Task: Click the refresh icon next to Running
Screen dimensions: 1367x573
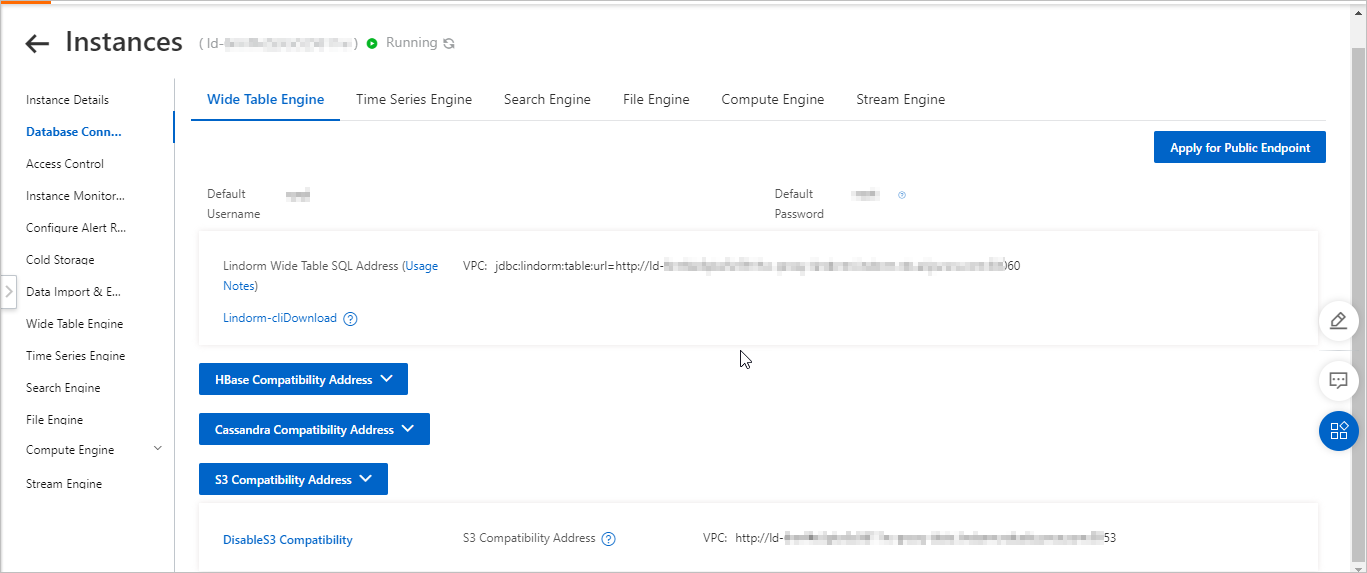Action: [x=449, y=44]
